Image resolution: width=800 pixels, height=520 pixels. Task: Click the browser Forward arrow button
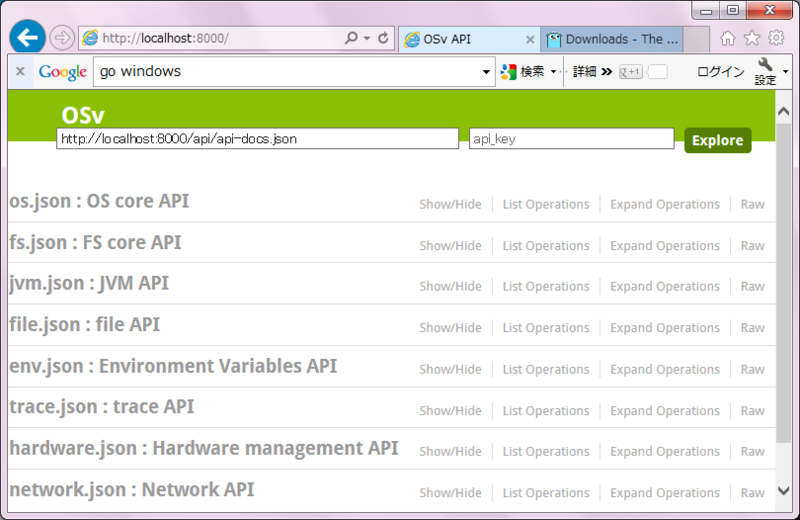pos(62,38)
